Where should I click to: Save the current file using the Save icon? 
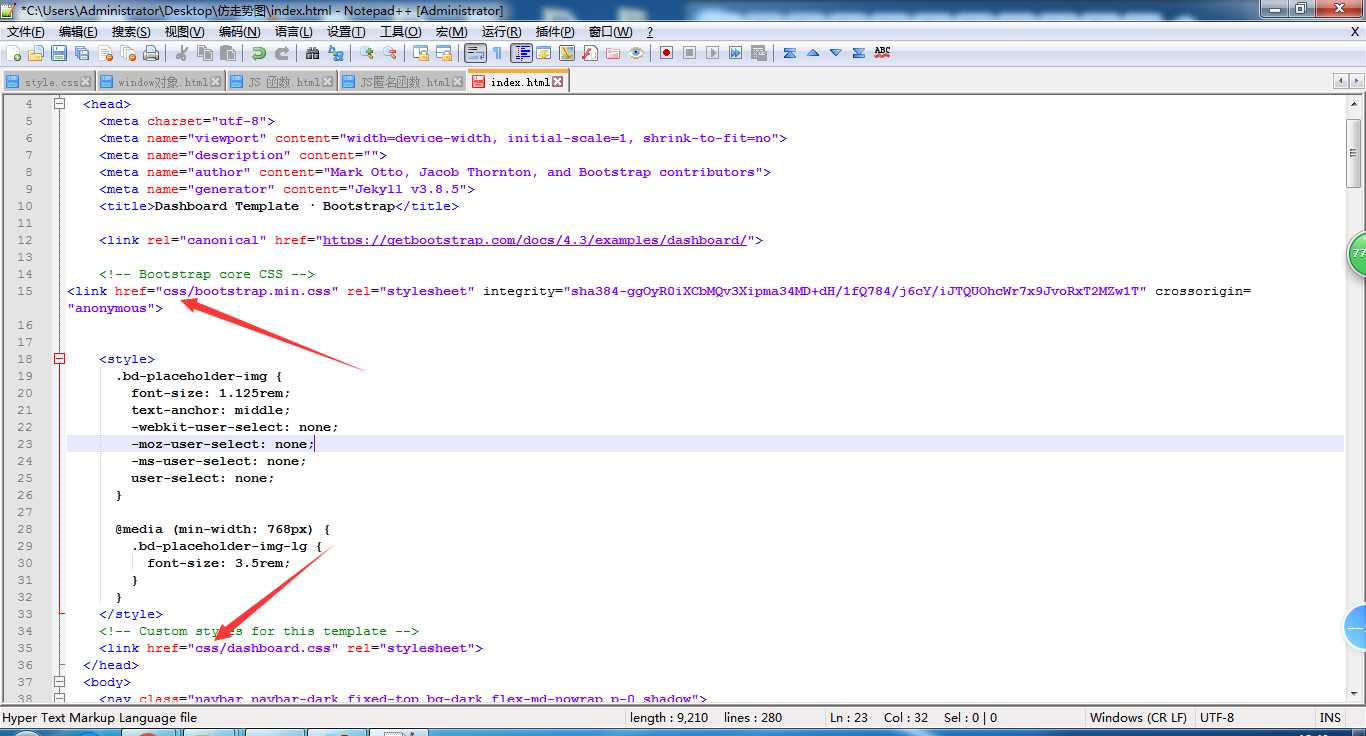click(x=59, y=53)
